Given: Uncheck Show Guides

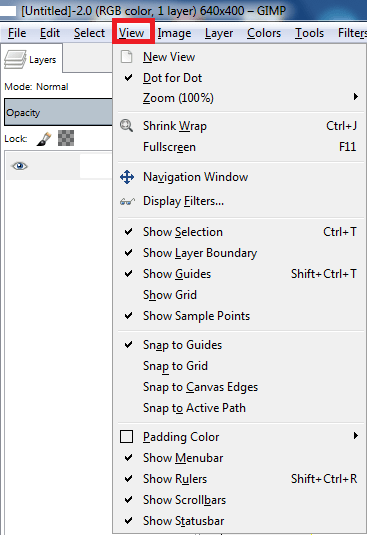Looking at the screenshot, I should pos(239,274).
